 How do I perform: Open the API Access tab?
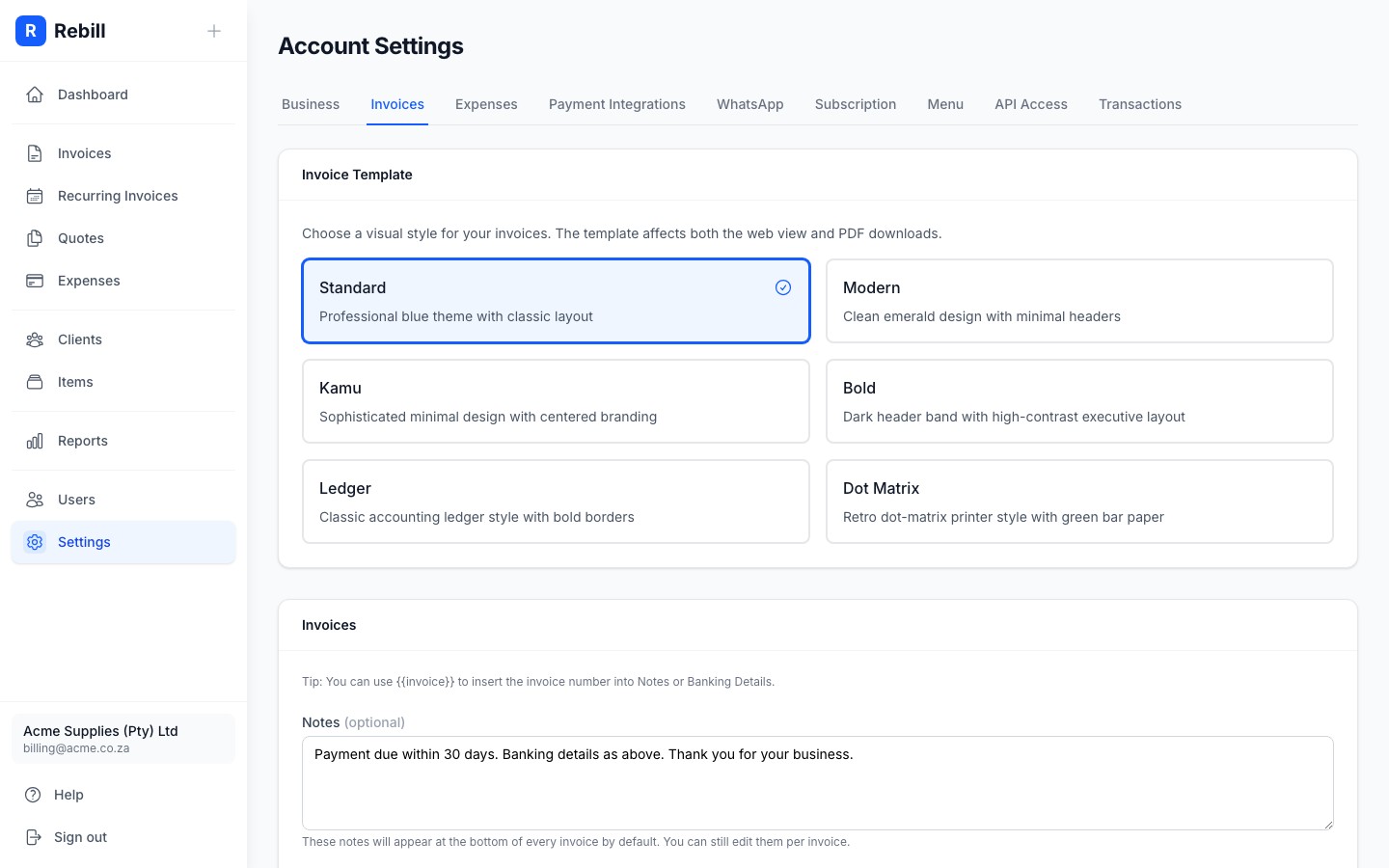(x=1031, y=104)
